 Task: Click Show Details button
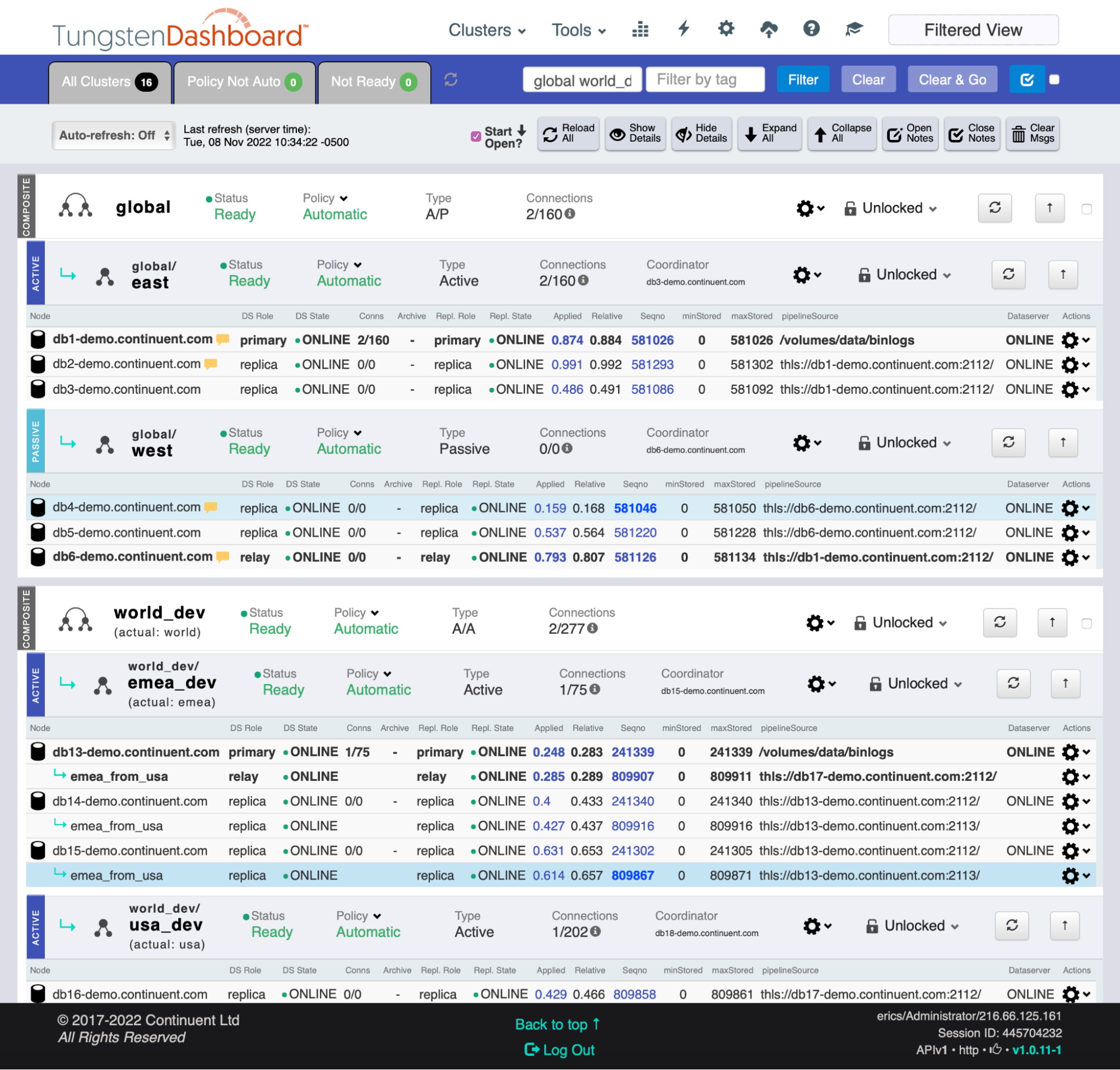pos(635,134)
